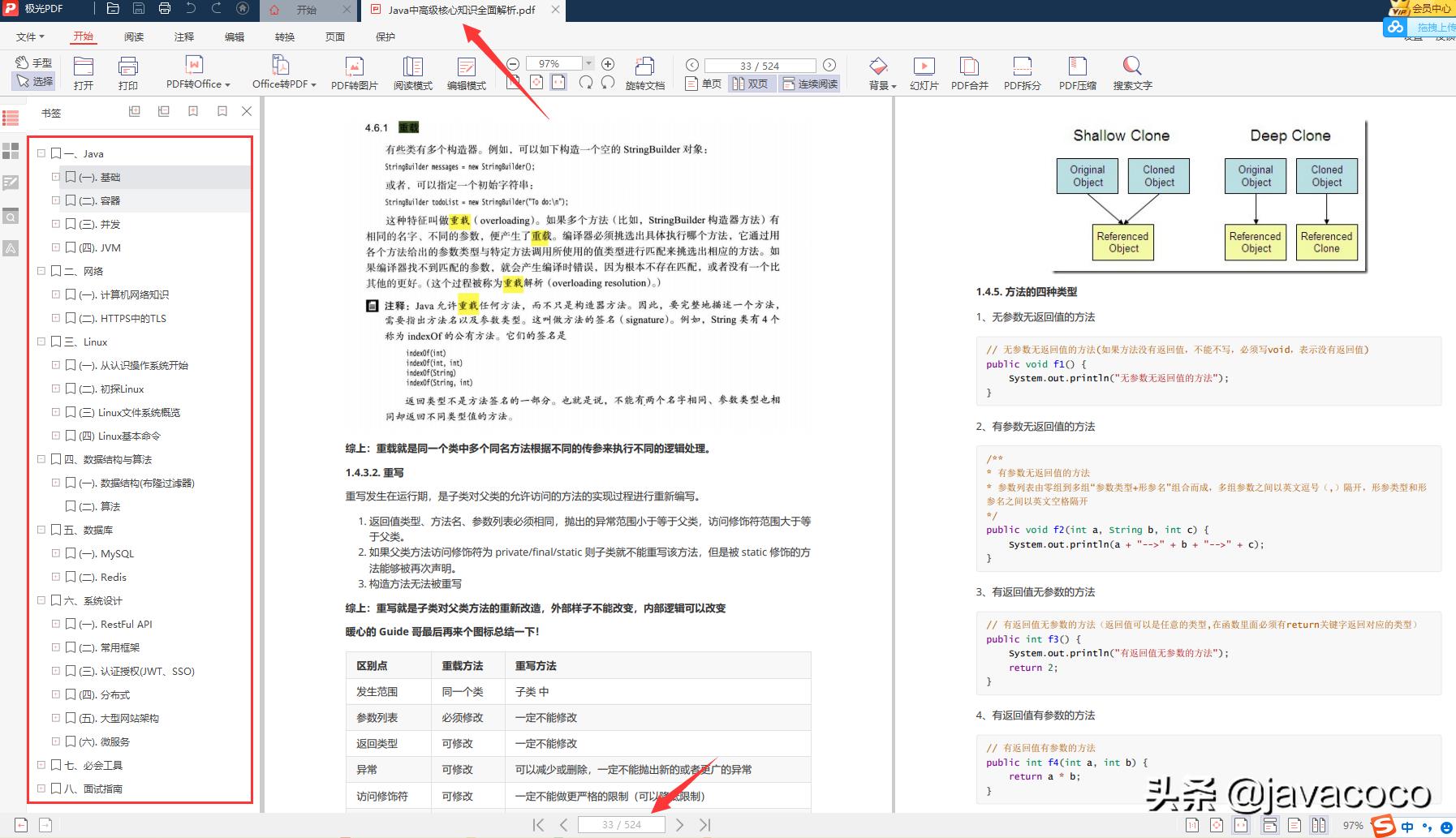Viewport: 1456px width, 838px height.
Task: Open PDF compress tool (PDF压缩)
Action: 1078,72
